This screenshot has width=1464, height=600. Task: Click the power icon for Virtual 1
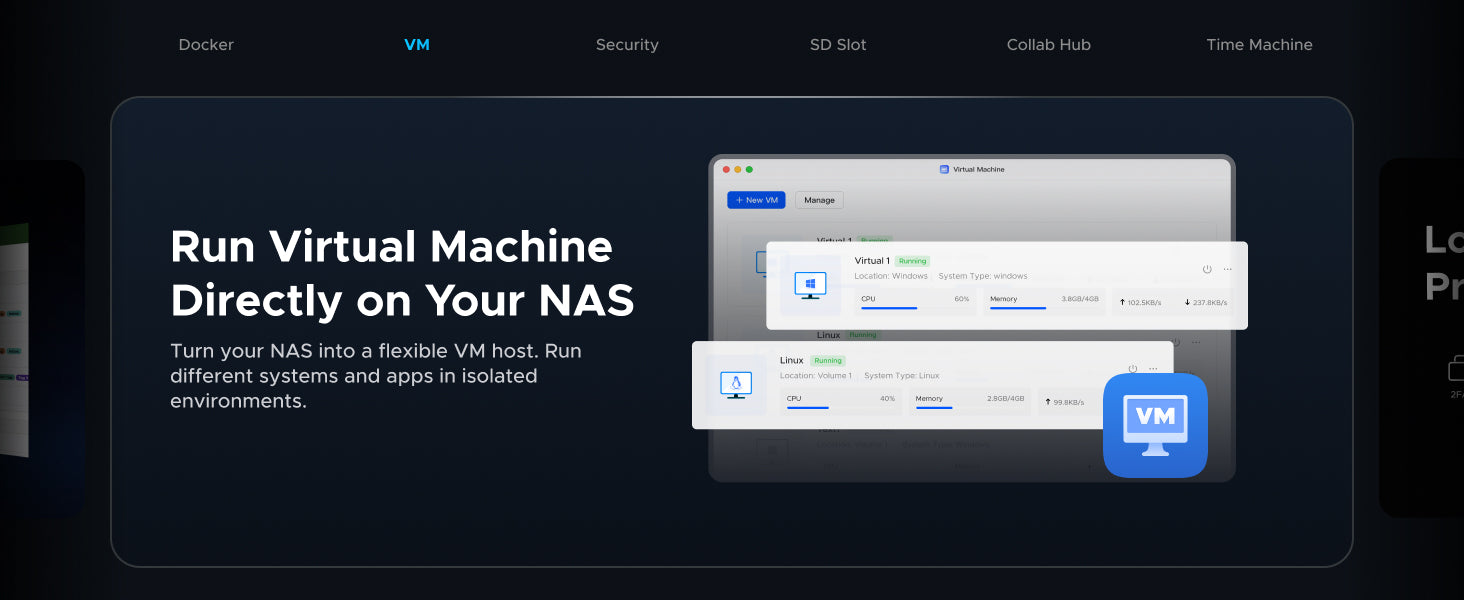pyautogui.click(x=1207, y=269)
